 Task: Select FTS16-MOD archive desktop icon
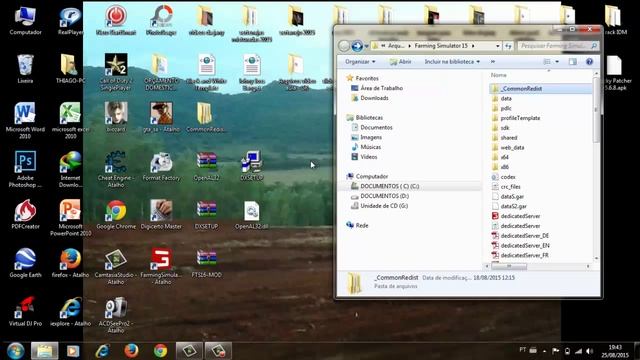click(x=207, y=263)
